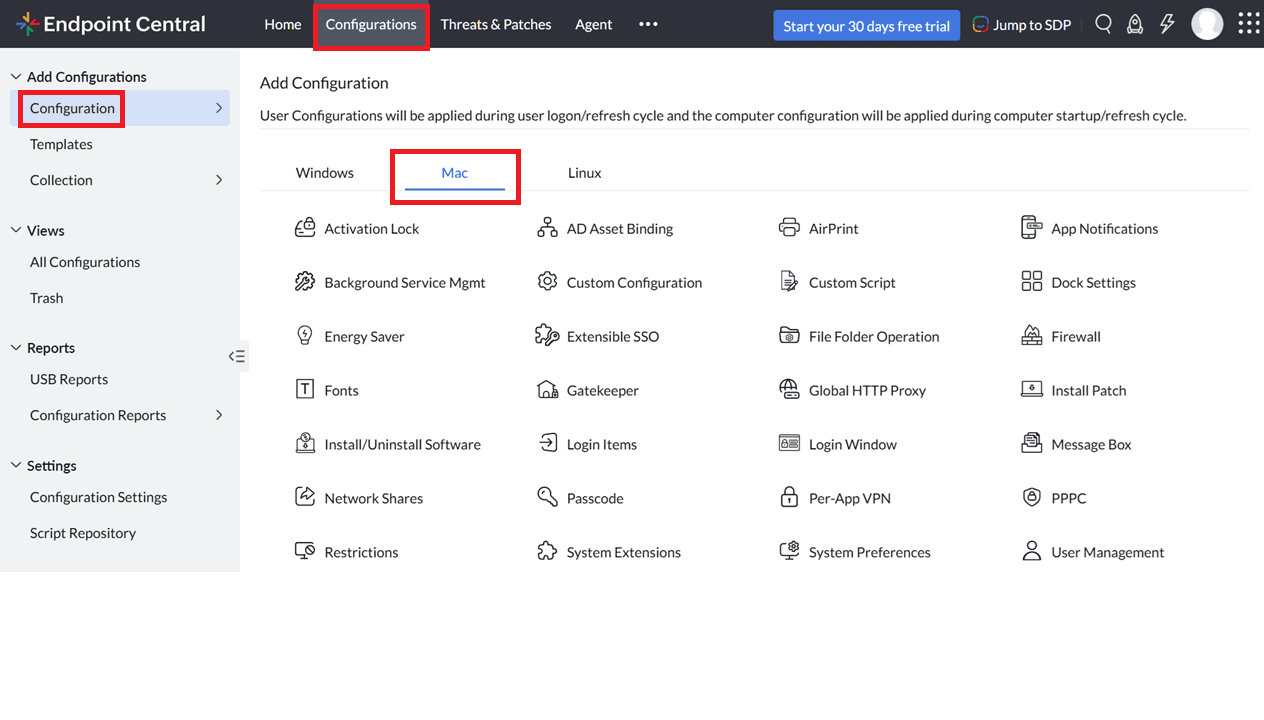Viewport: 1264px width, 720px height.
Task: Switch to the Linux tab
Action: coord(585,173)
